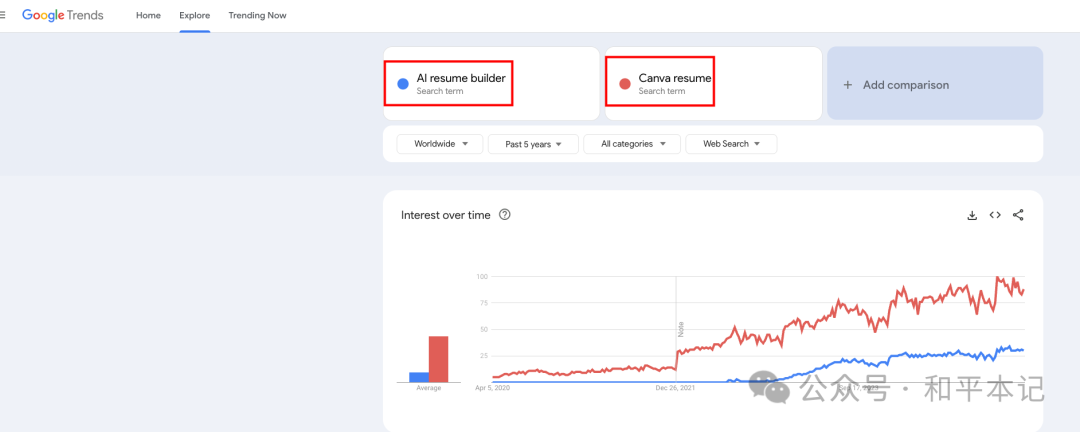Open the hamburger menu beside Google Trends
1080x432 pixels.
(2, 15)
